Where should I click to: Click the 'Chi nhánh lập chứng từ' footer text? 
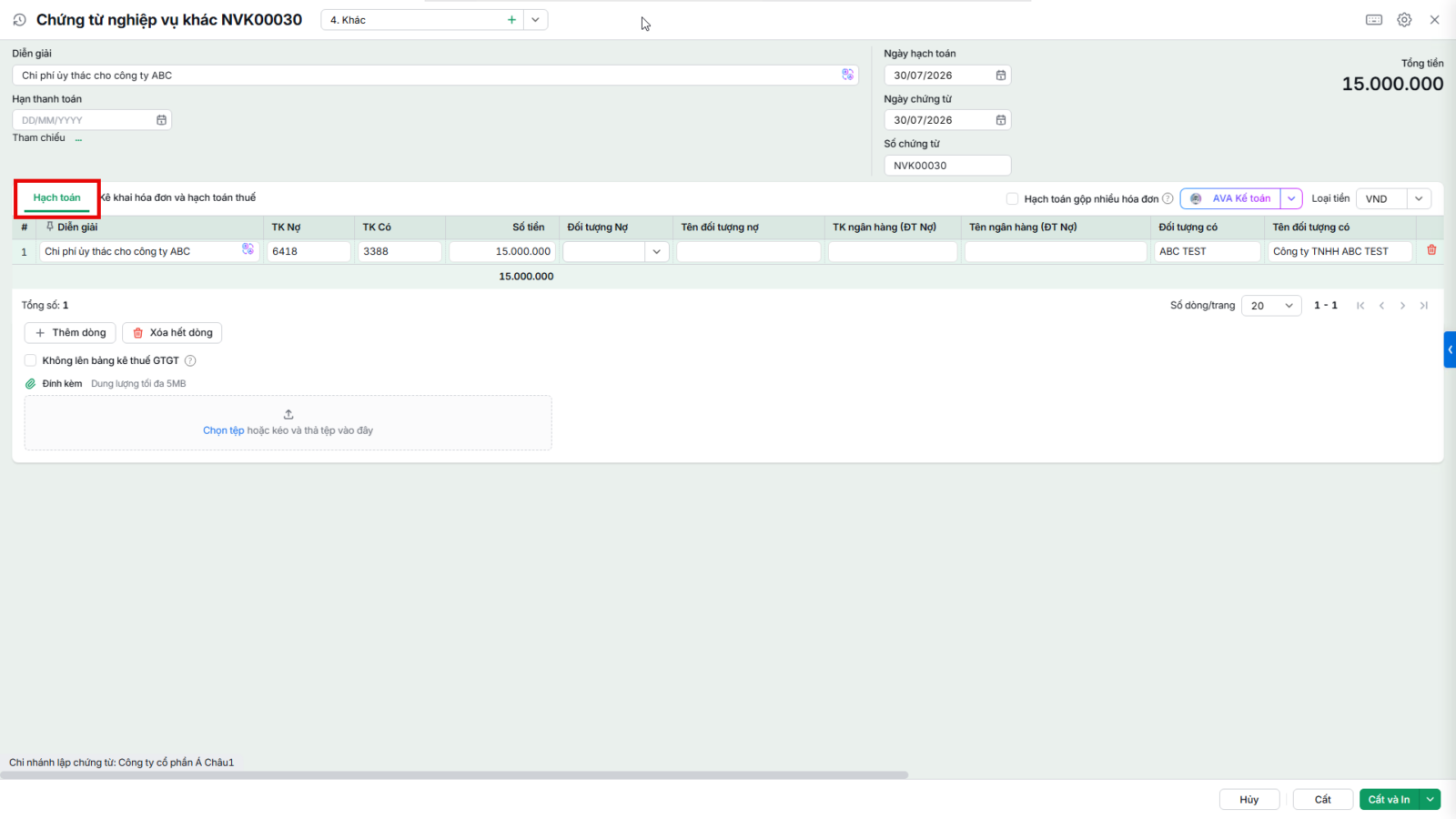click(x=121, y=763)
